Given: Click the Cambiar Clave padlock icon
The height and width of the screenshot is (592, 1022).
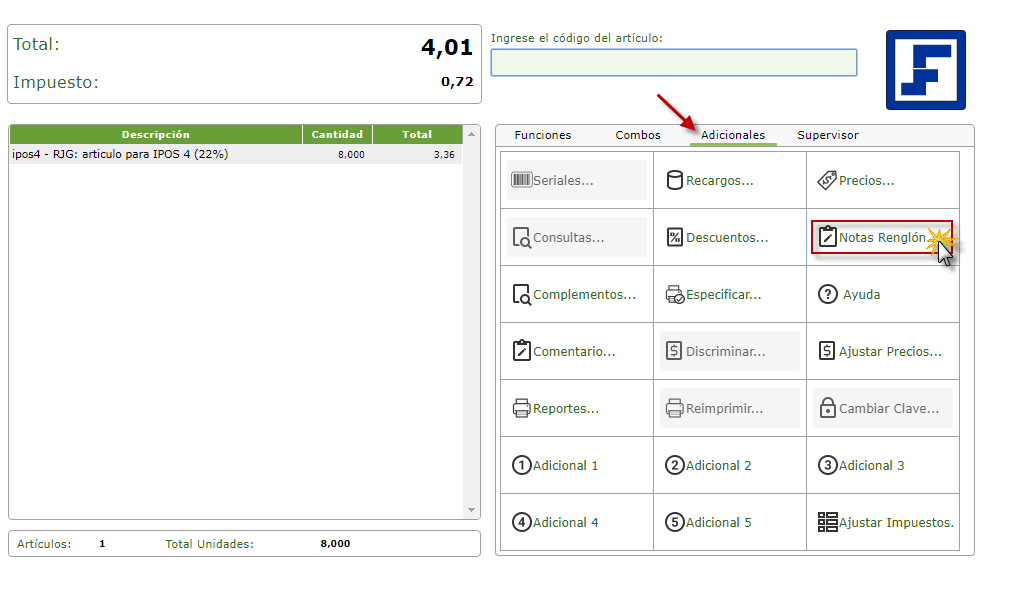Looking at the screenshot, I should [828, 407].
